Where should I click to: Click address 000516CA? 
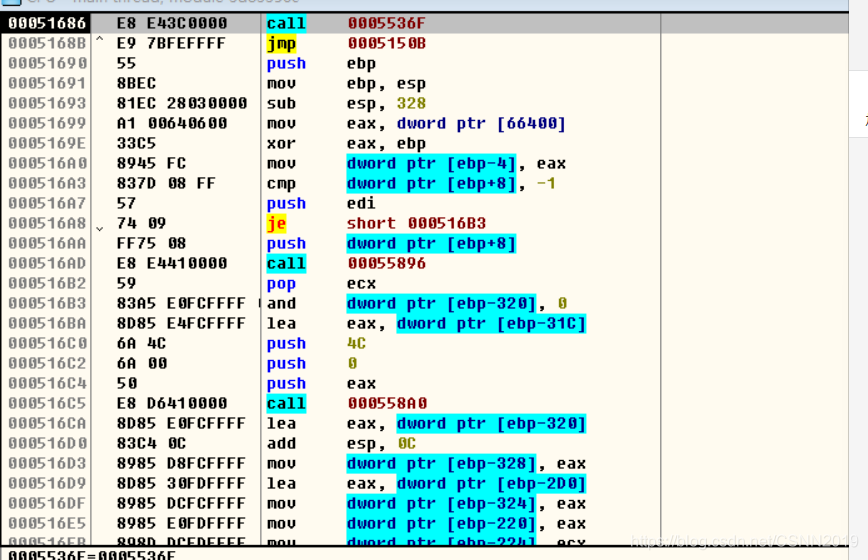[47, 423]
